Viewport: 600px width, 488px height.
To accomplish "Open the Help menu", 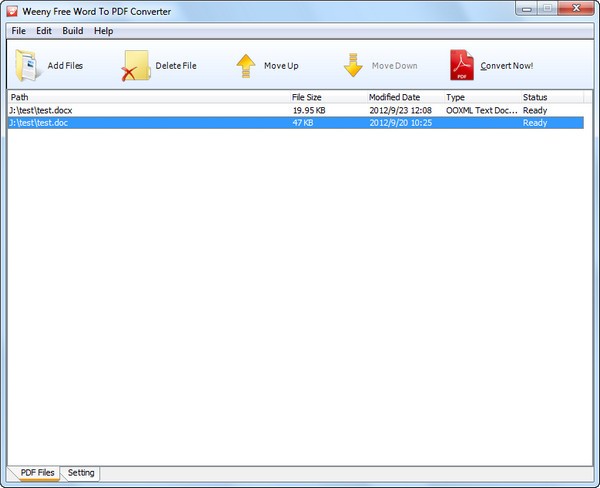I will pos(104,31).
